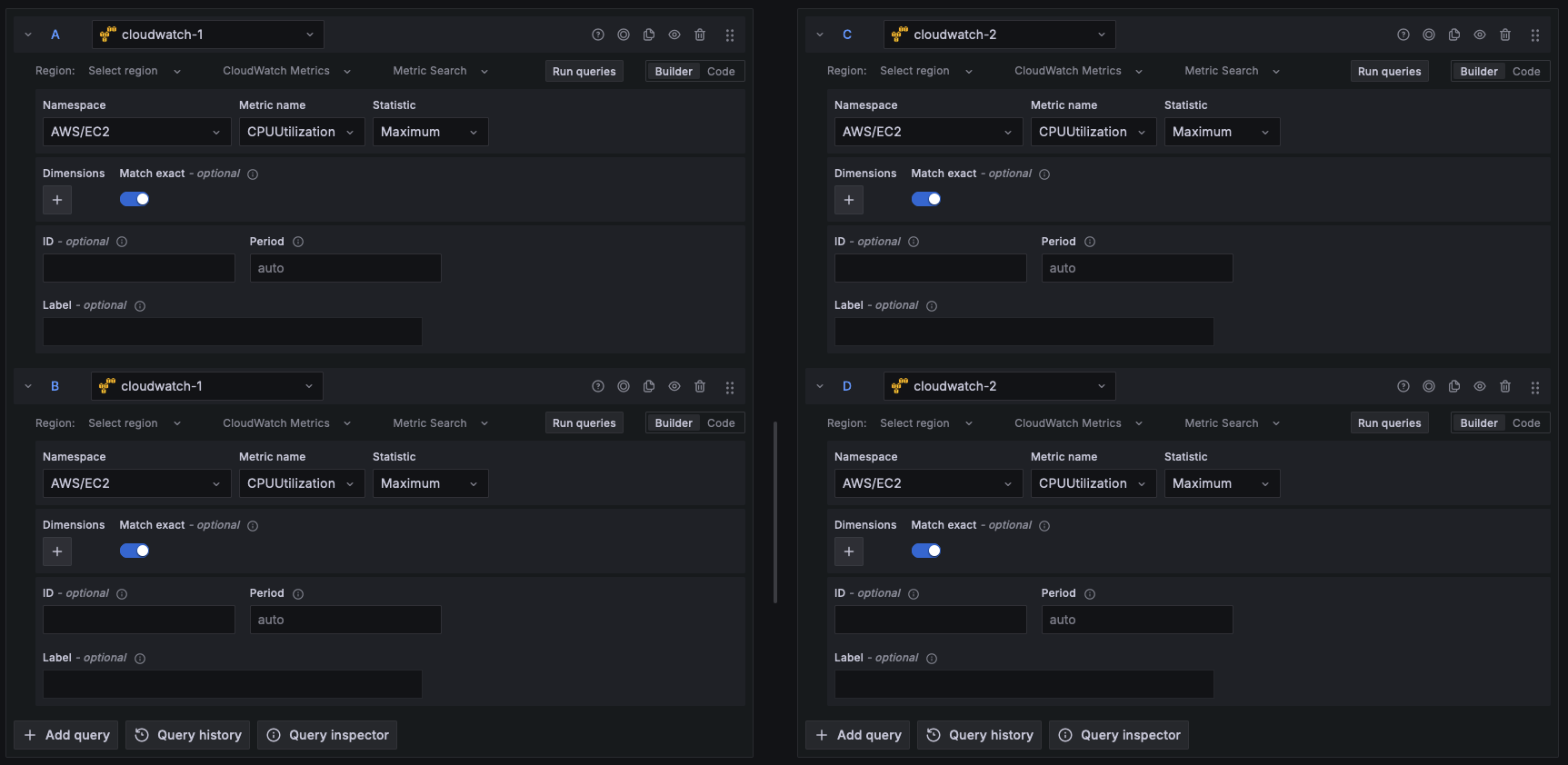This screenshot has height=765, width=1568.
Task: Open Query inspector in the left panel
Action: 327,735
